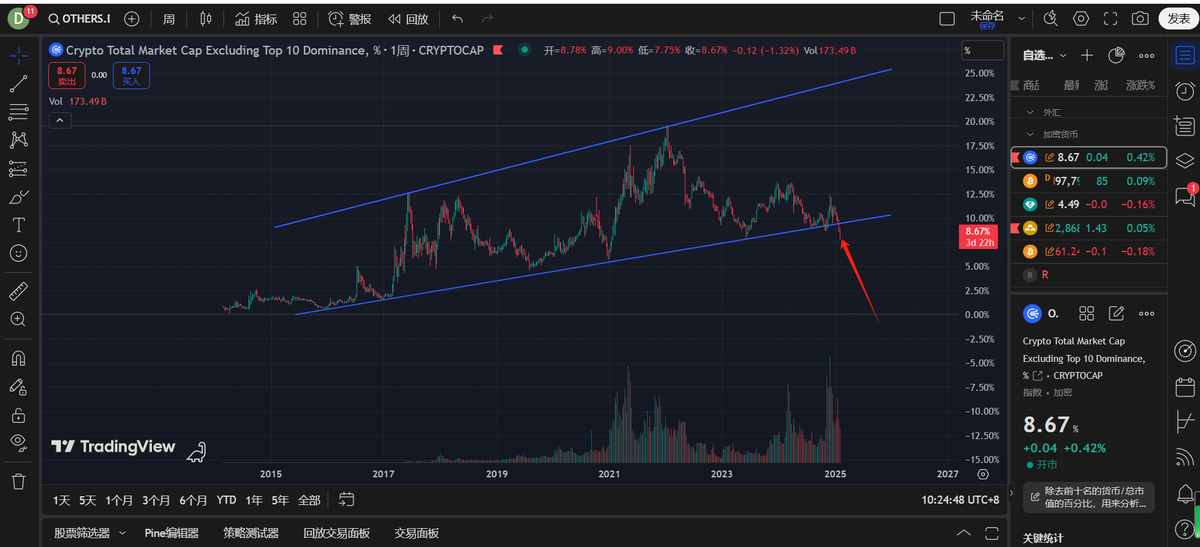Open the % price scale mode box
The height and width of the screenshot is (547, 1200).
pos(982,50)
